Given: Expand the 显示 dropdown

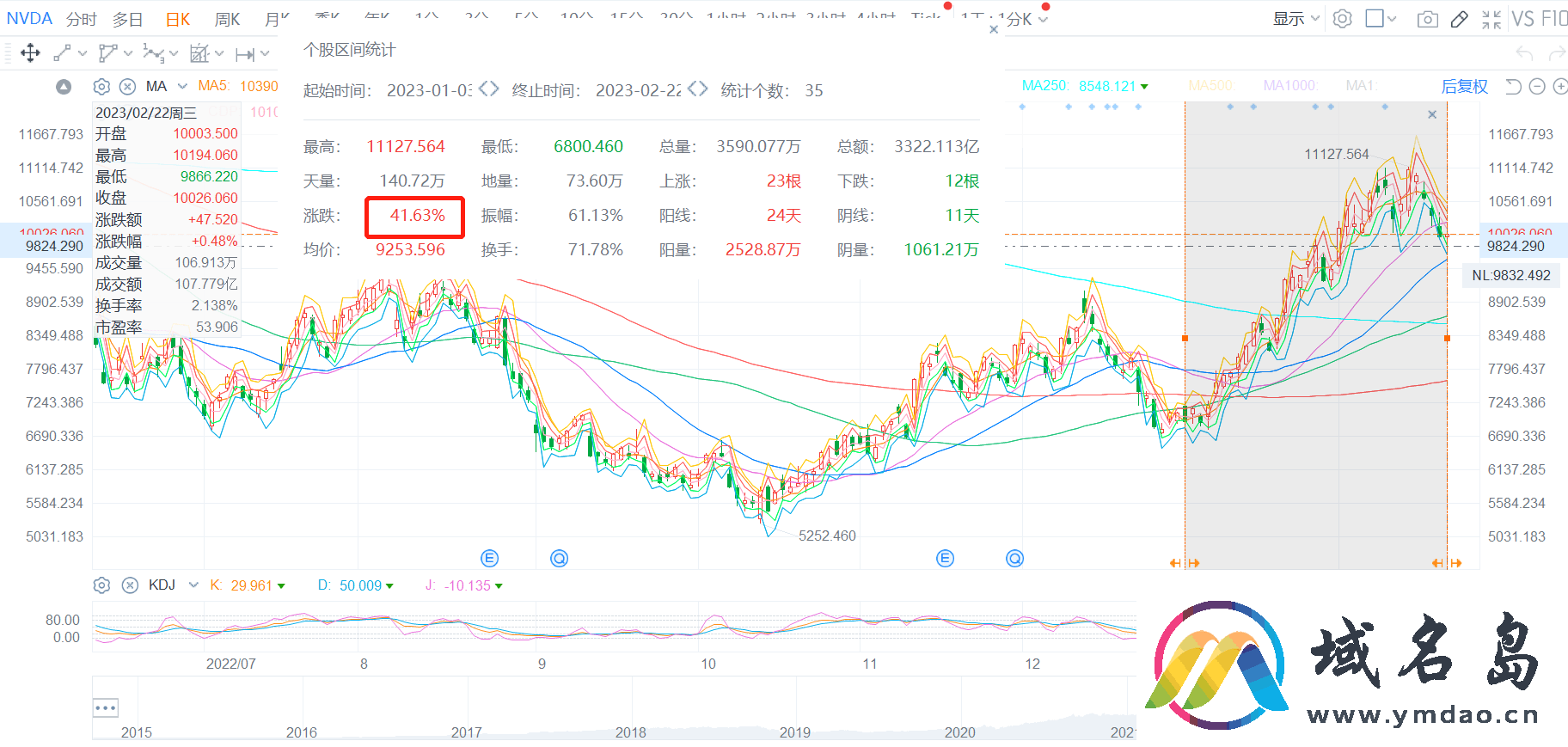Looking at the screenshot, I should click(1295, 19).
